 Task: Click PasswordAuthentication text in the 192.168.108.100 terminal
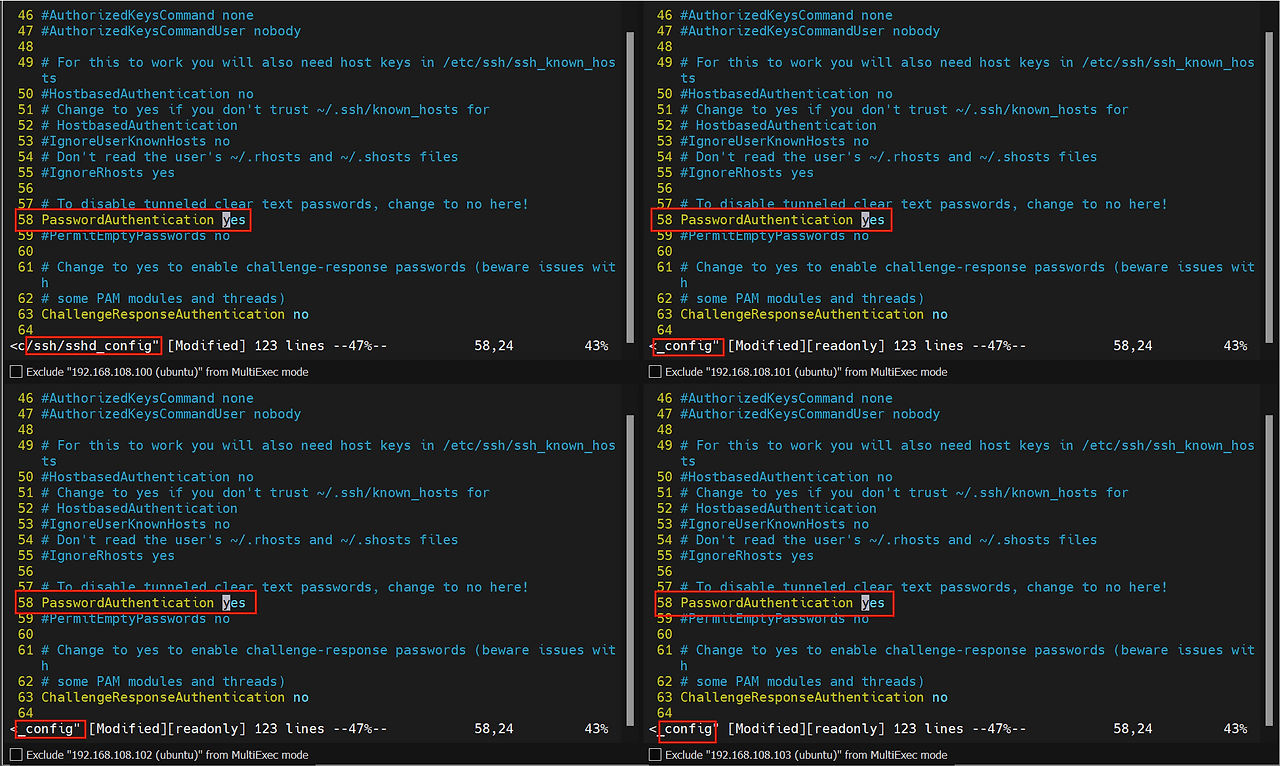(x=127, y=220)
